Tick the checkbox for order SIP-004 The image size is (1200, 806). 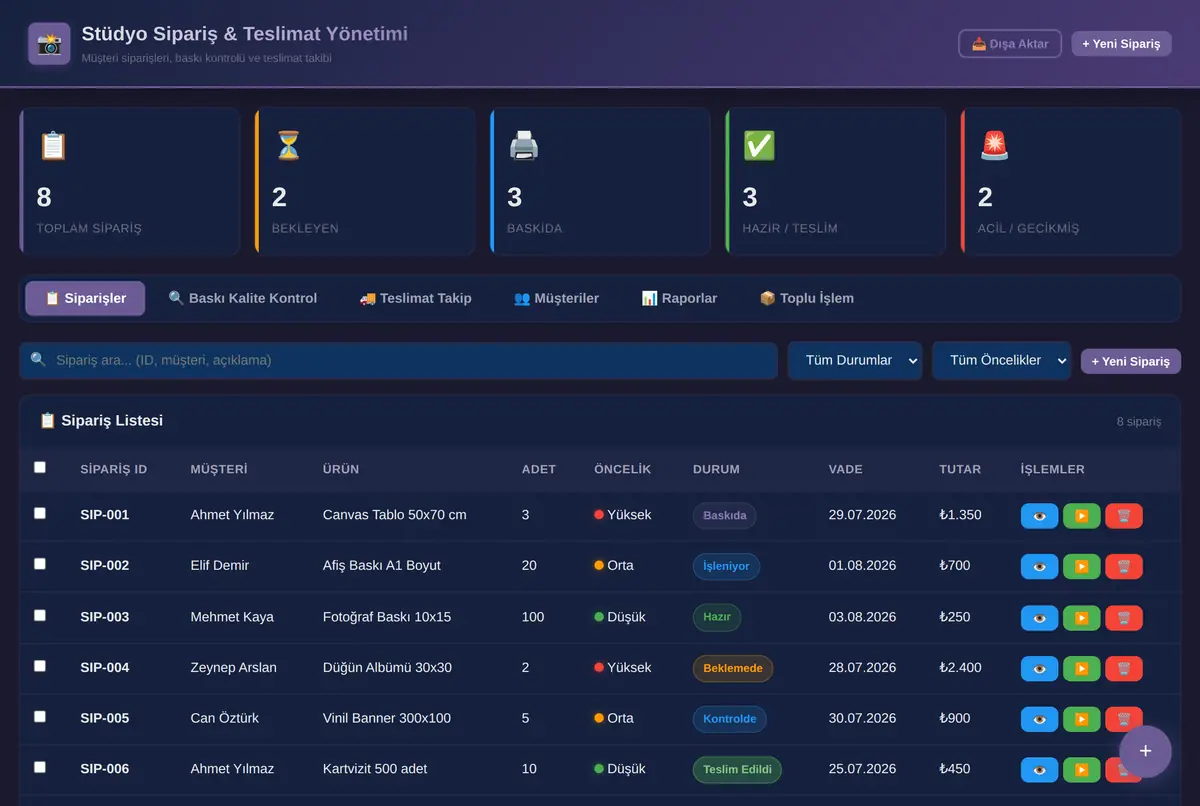[40, 665]
